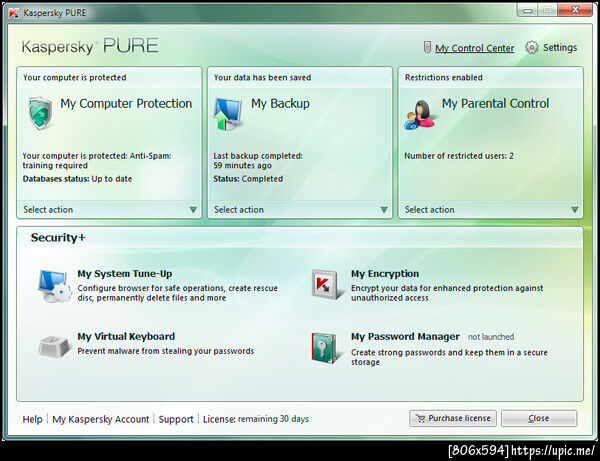Click the Security+ section heading
The height and width of the screenshot is (461, 600).
tap(58, 238)
